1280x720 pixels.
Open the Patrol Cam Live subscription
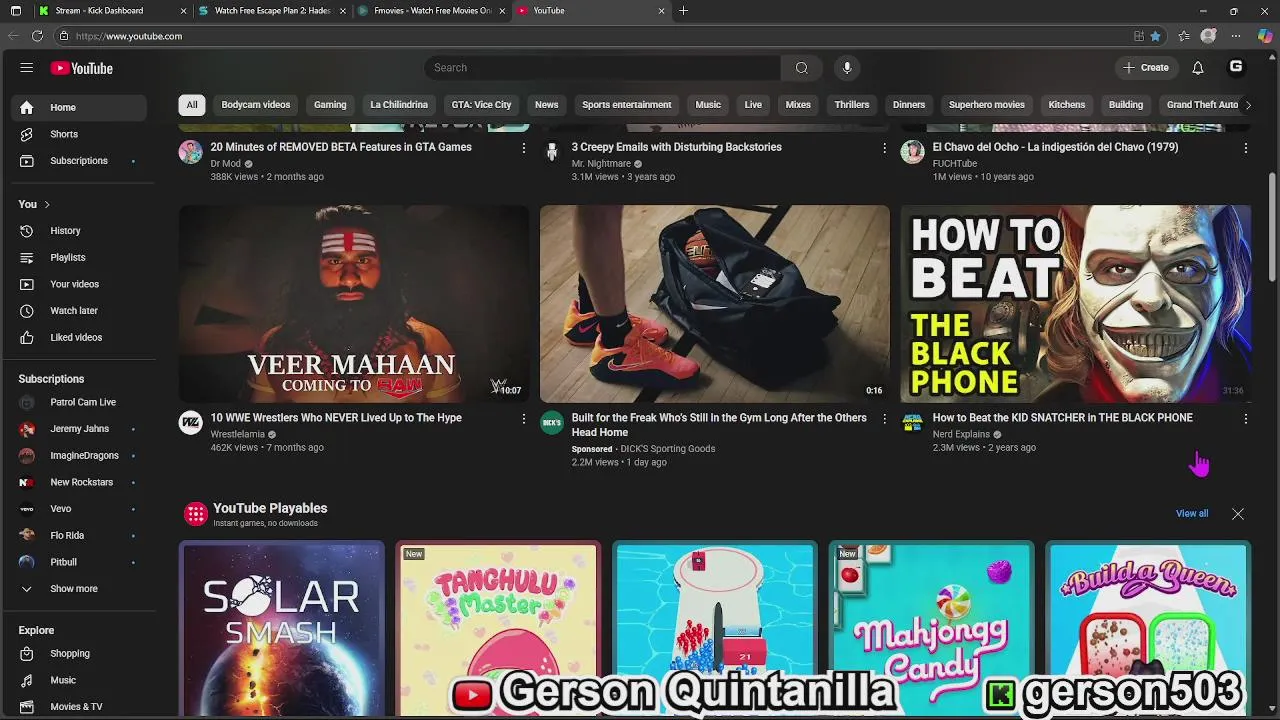tap(79, 402)
